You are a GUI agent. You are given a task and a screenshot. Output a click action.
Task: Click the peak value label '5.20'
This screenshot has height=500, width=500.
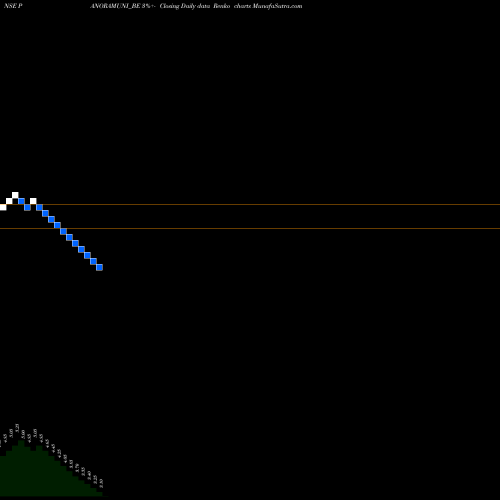(17, 428)
